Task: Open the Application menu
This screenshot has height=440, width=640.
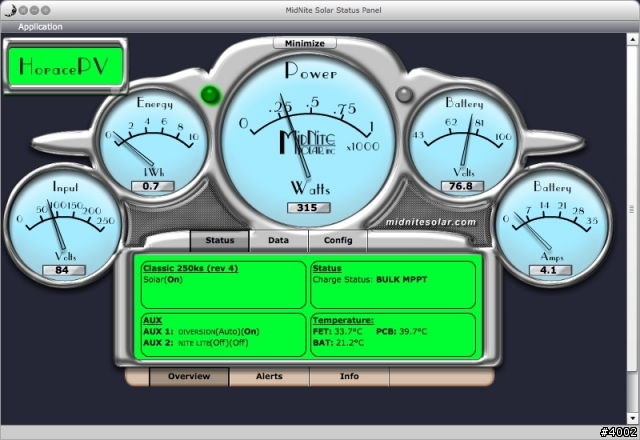Action: coord(40,27)
